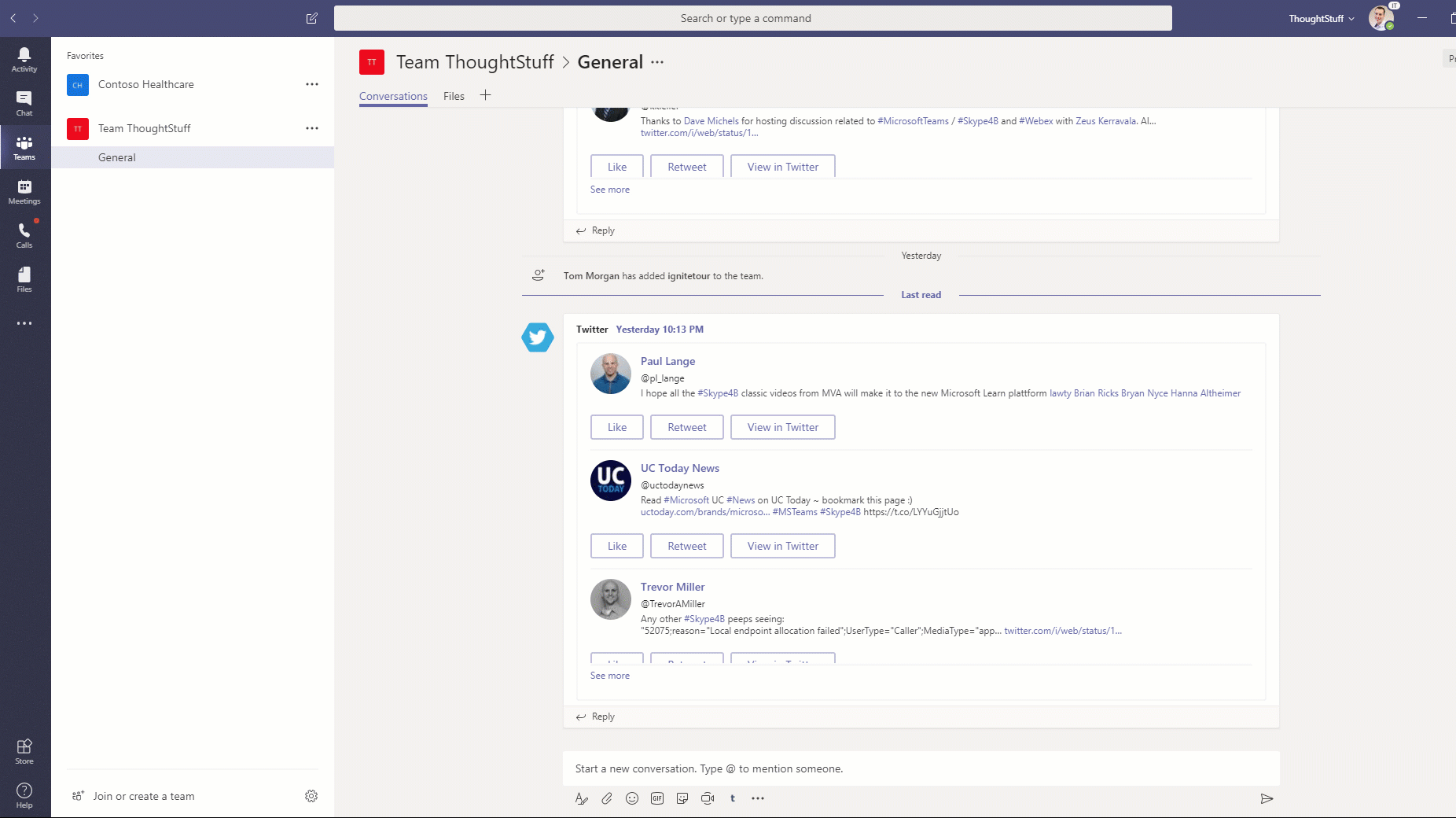Open the Emoji picker icon
This screenshot has width=1456, height=818.
(632, 798)
